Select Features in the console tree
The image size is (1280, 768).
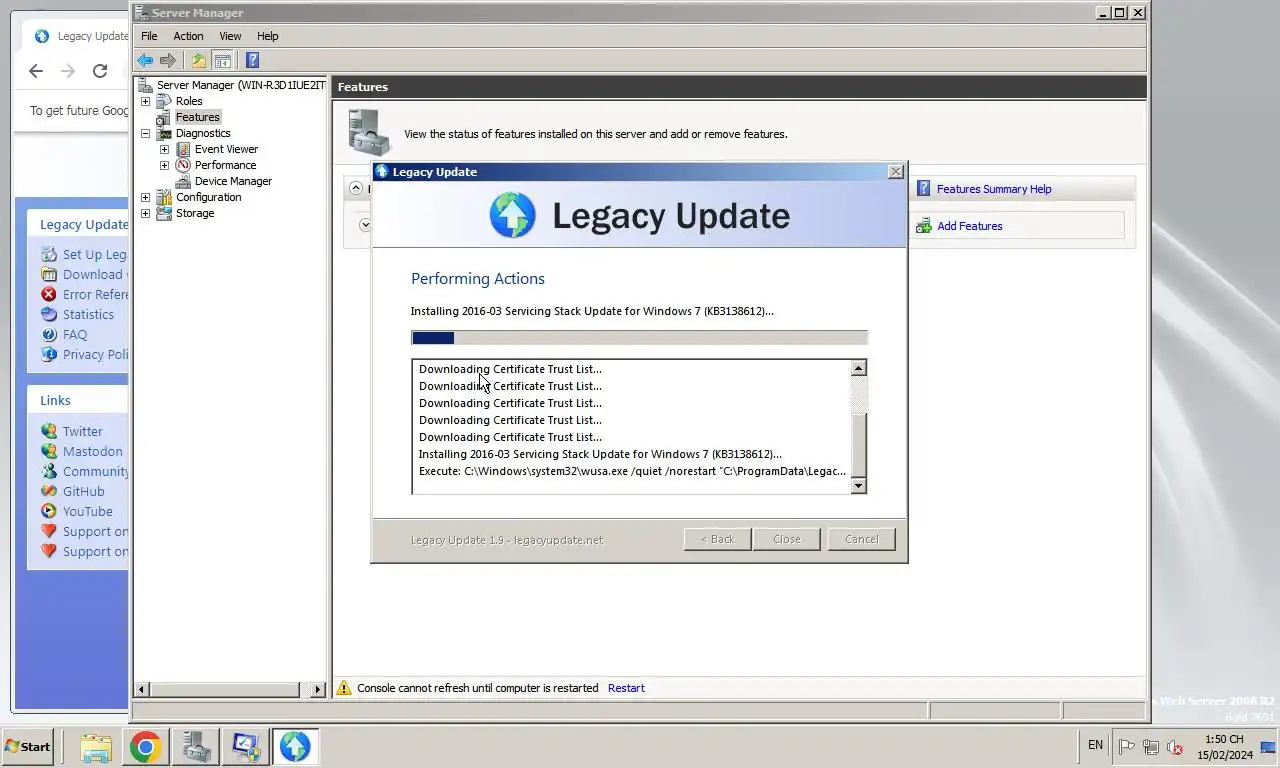(197, 117)
